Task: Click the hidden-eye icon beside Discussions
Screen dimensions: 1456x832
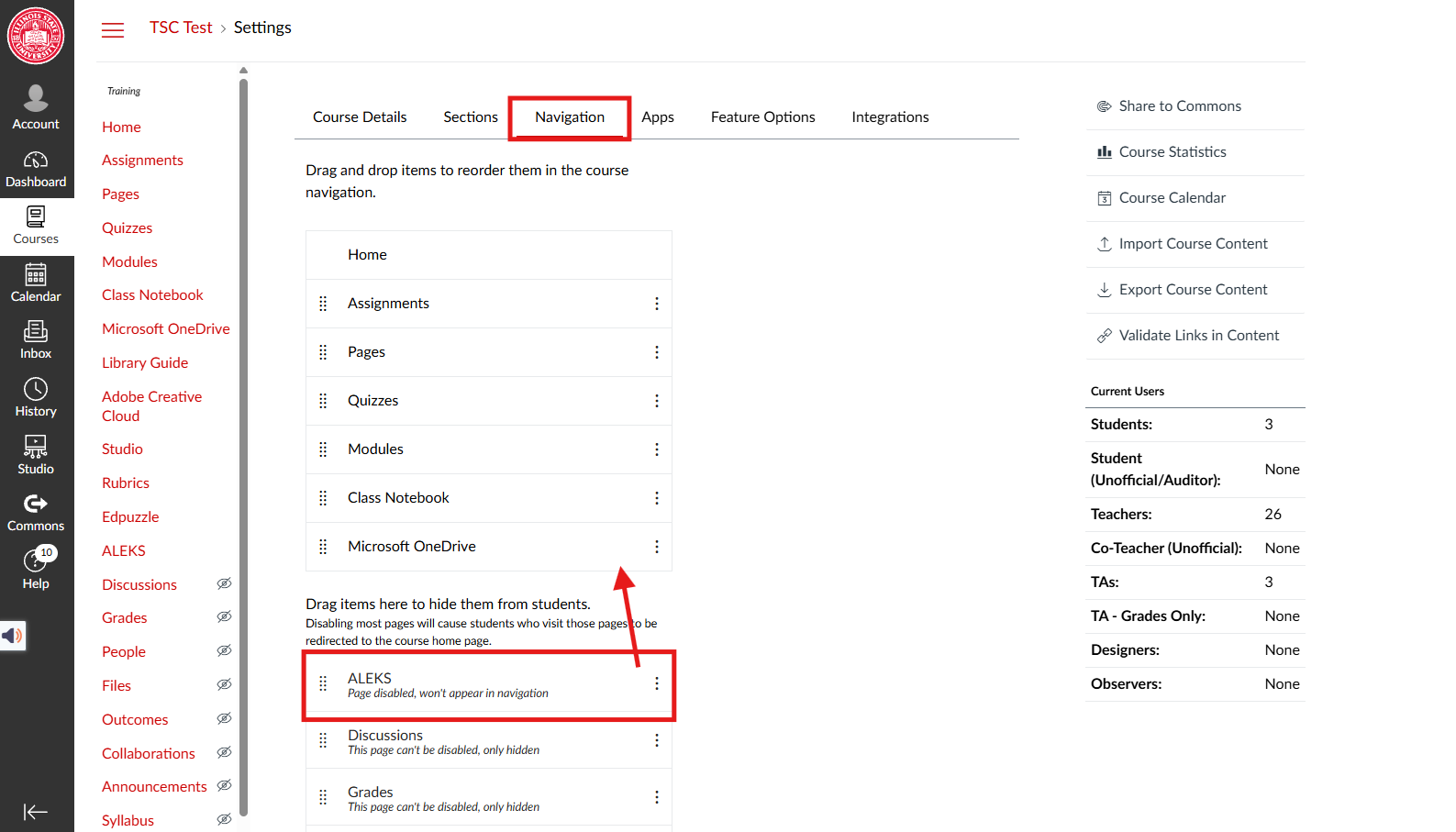Action: (x=224, y=583)
